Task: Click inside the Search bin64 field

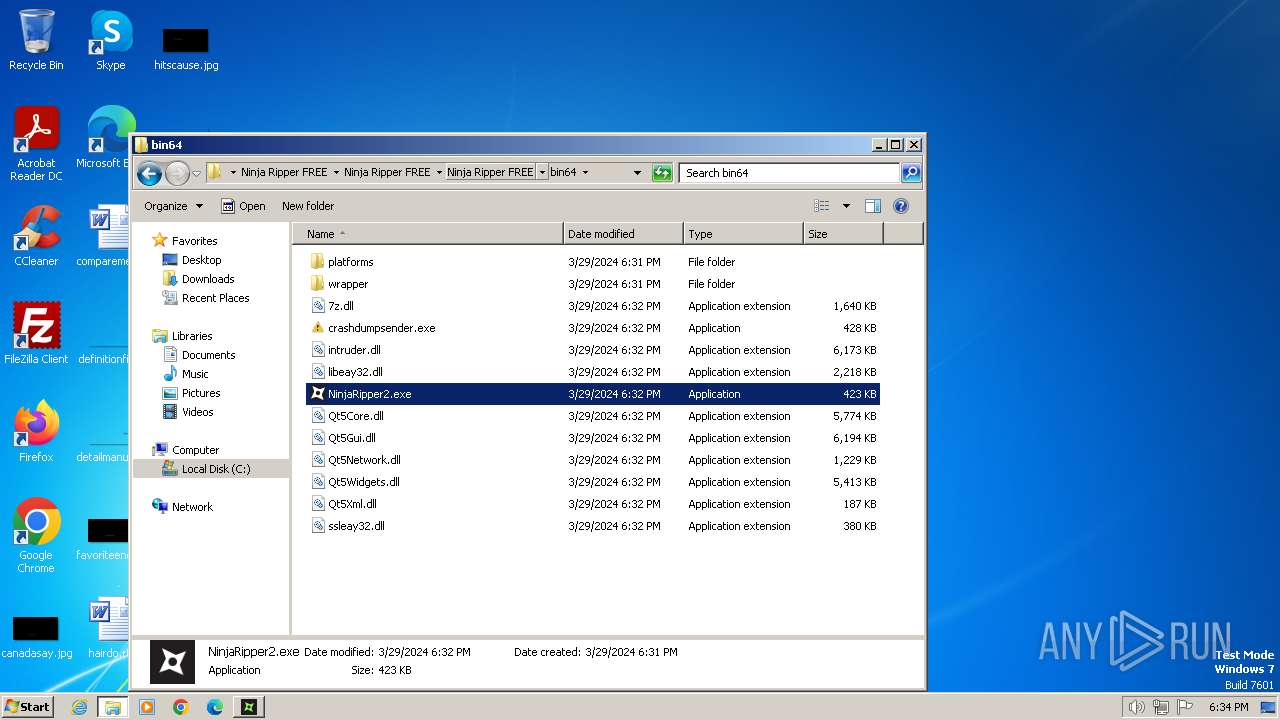Action: (789, 173)
